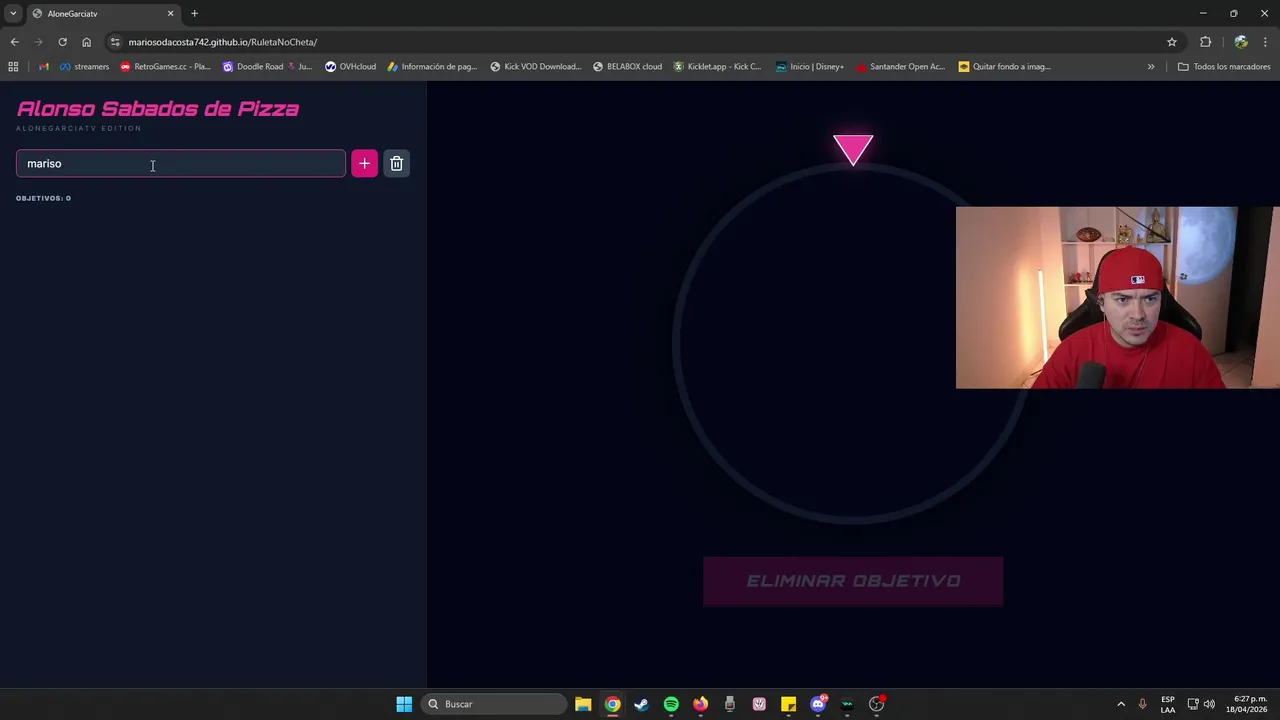Click the Alonso Sabados de Pizza title
This screenshot has height=720, width=1280.
158,109
